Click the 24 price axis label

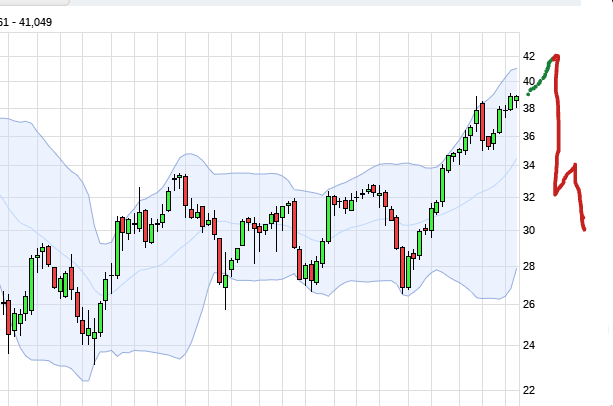[528, 346]
